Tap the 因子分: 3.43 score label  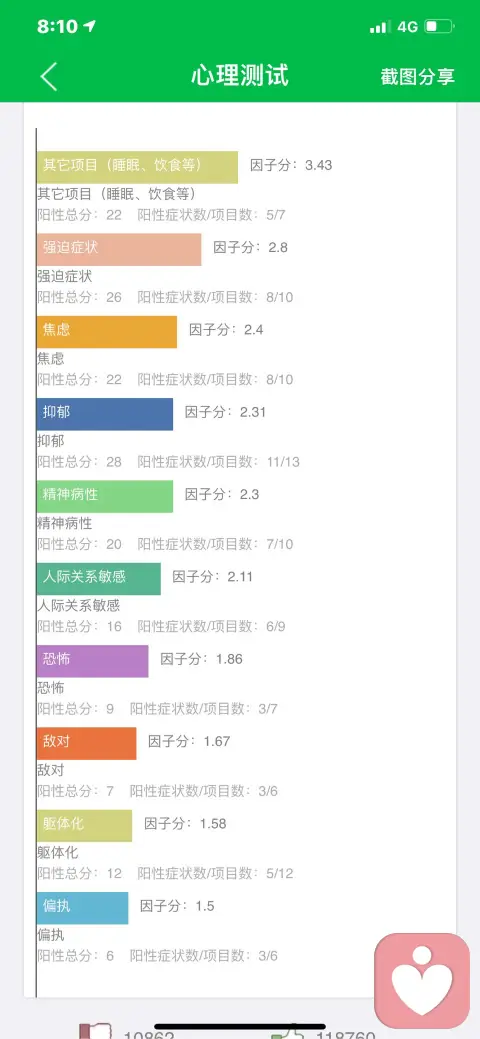point(291,165)
